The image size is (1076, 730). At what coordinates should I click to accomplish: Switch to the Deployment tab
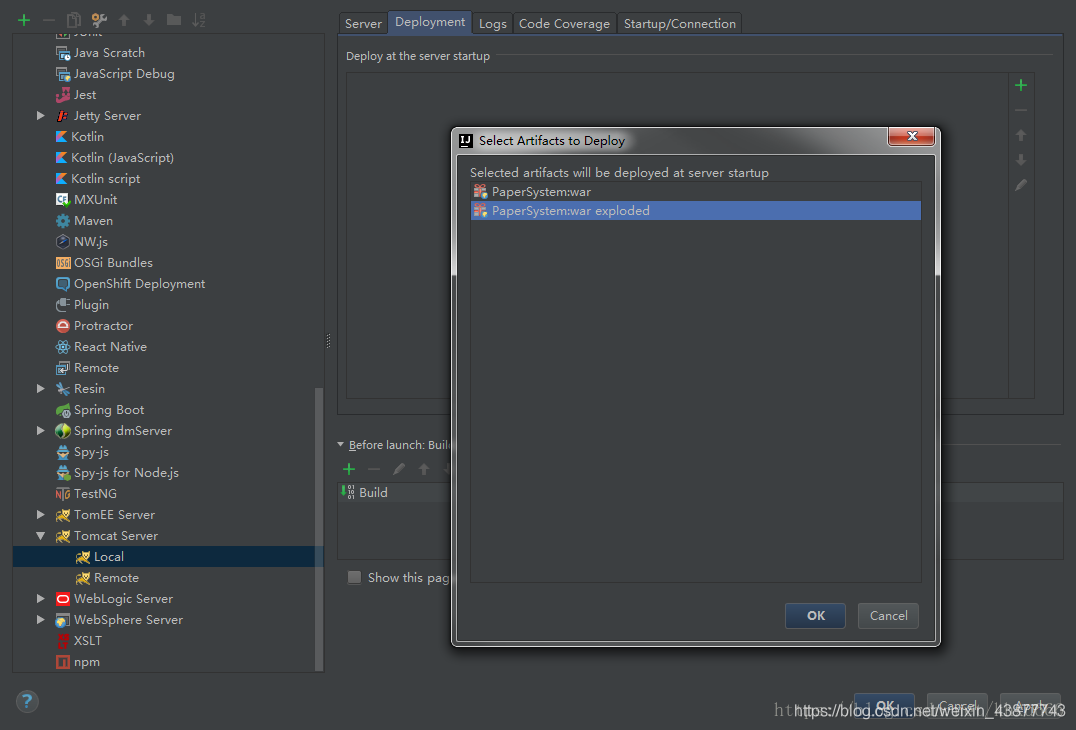point(430,22)
